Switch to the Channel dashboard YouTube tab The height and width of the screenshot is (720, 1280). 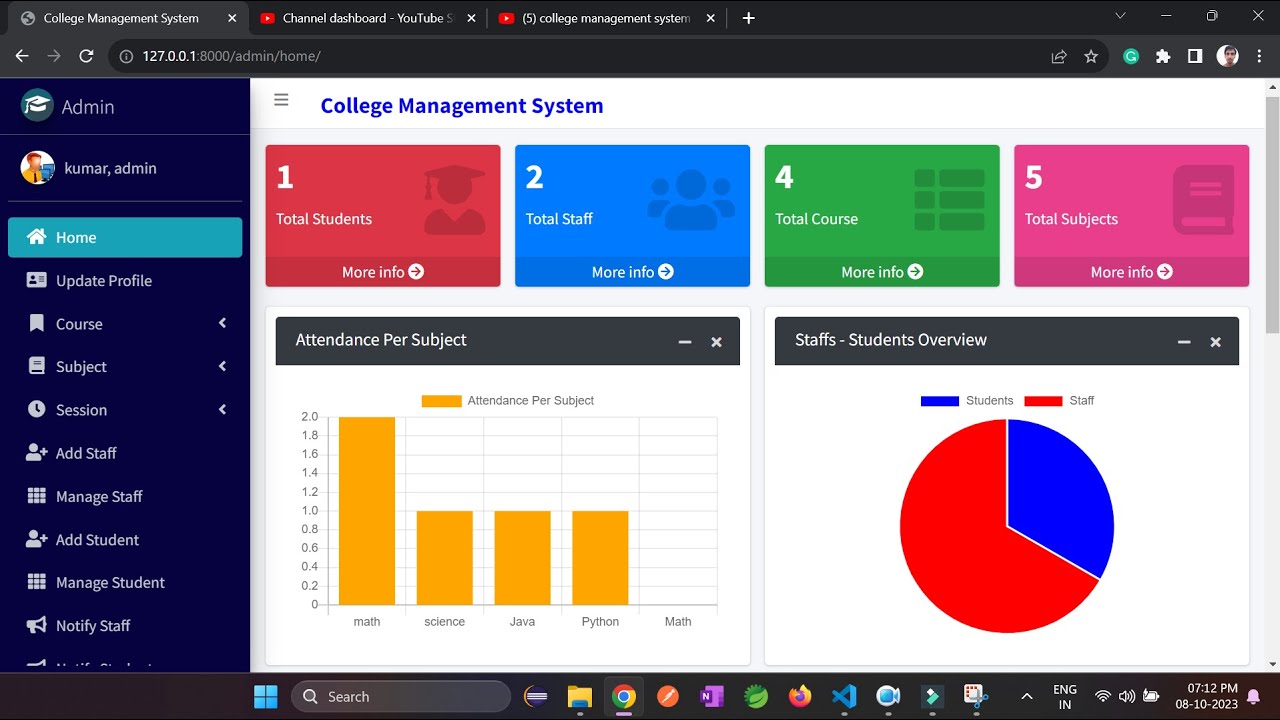click(360, 17)
